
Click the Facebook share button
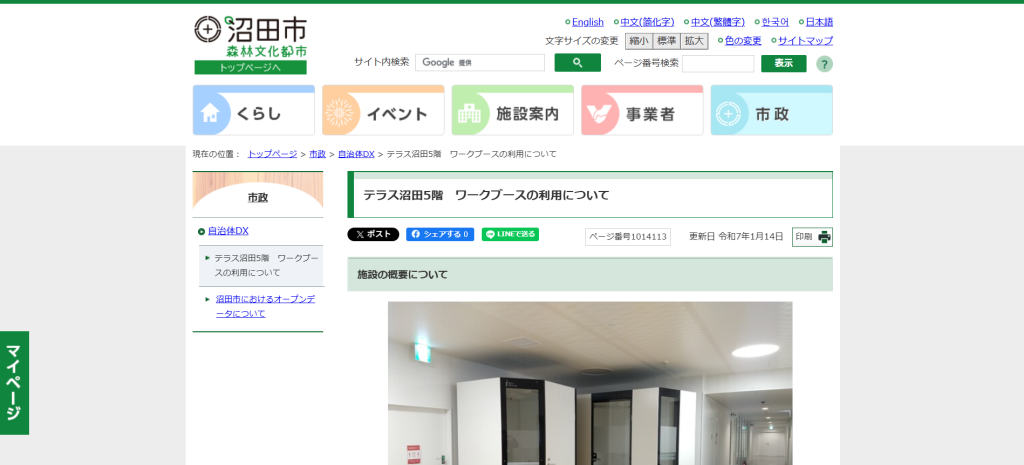[x=440, y=235]
